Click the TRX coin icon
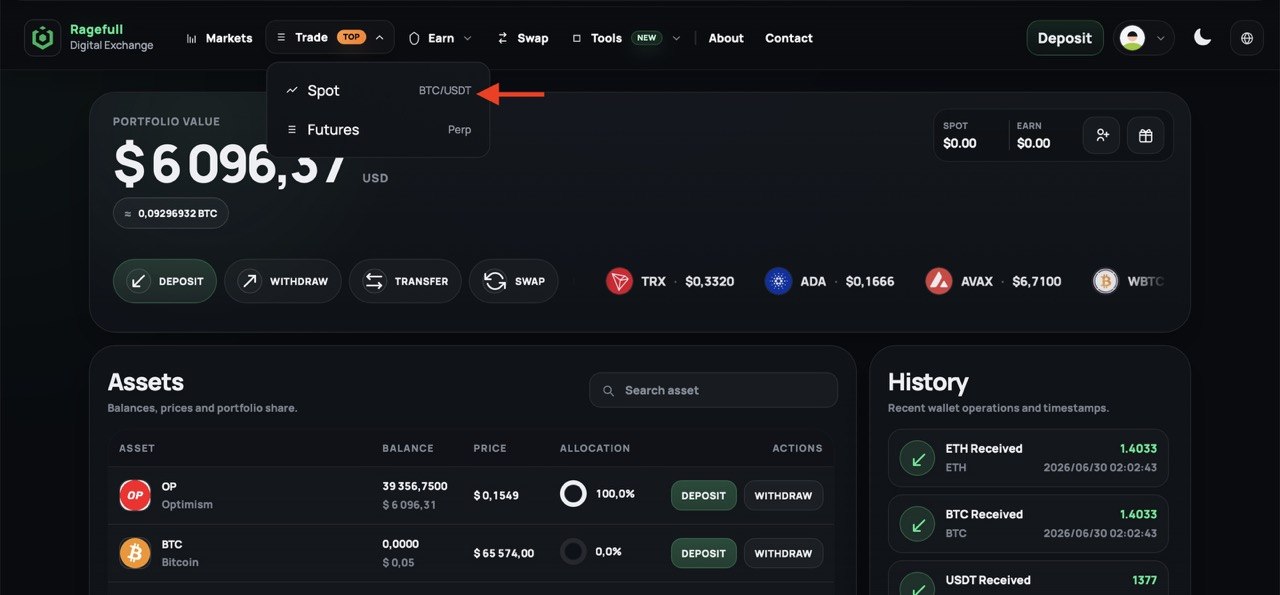 pyautogui.click(x=619, y=281)
